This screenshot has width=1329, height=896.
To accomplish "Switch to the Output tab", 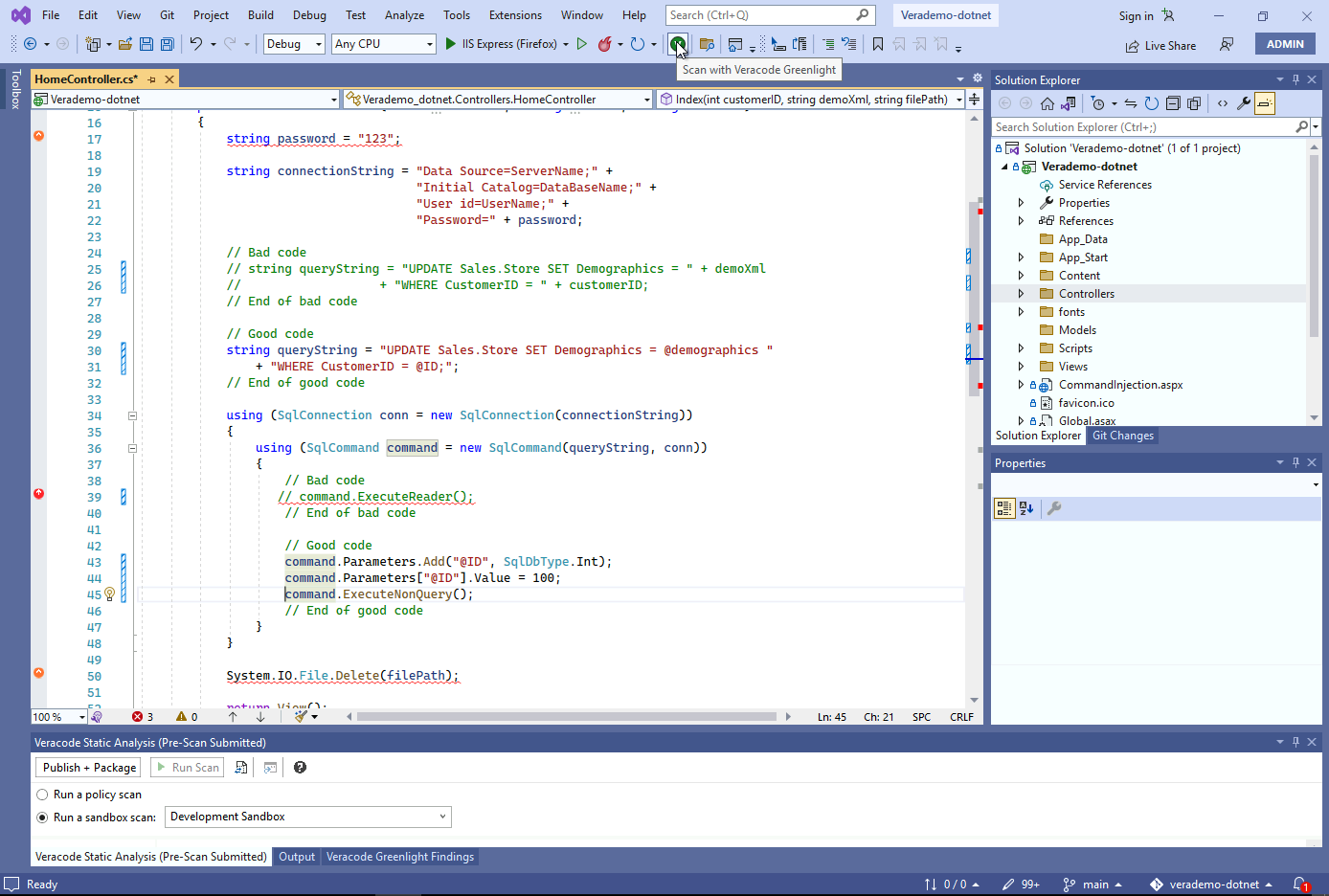I will tap(297, 857).
